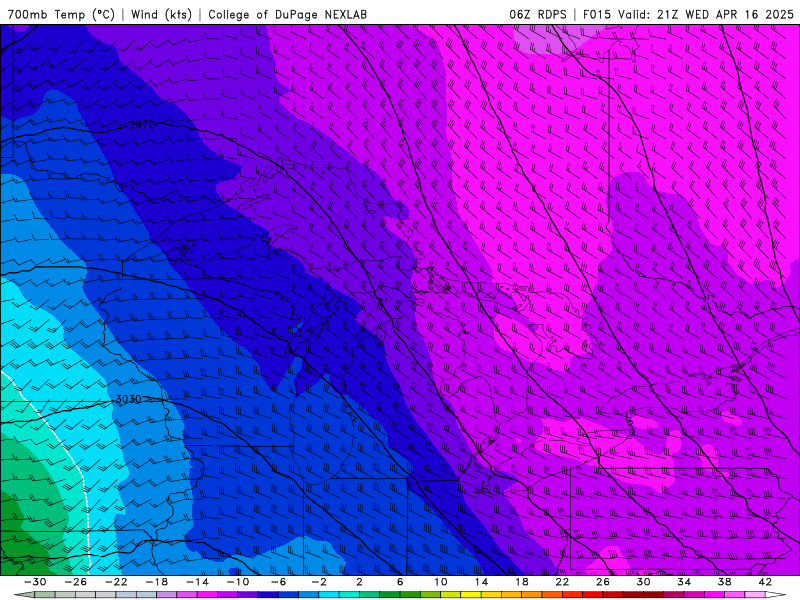Click the 6 tick label on colorbar
This screenshot has height=600, width=800.
click(x=400, y=582)
